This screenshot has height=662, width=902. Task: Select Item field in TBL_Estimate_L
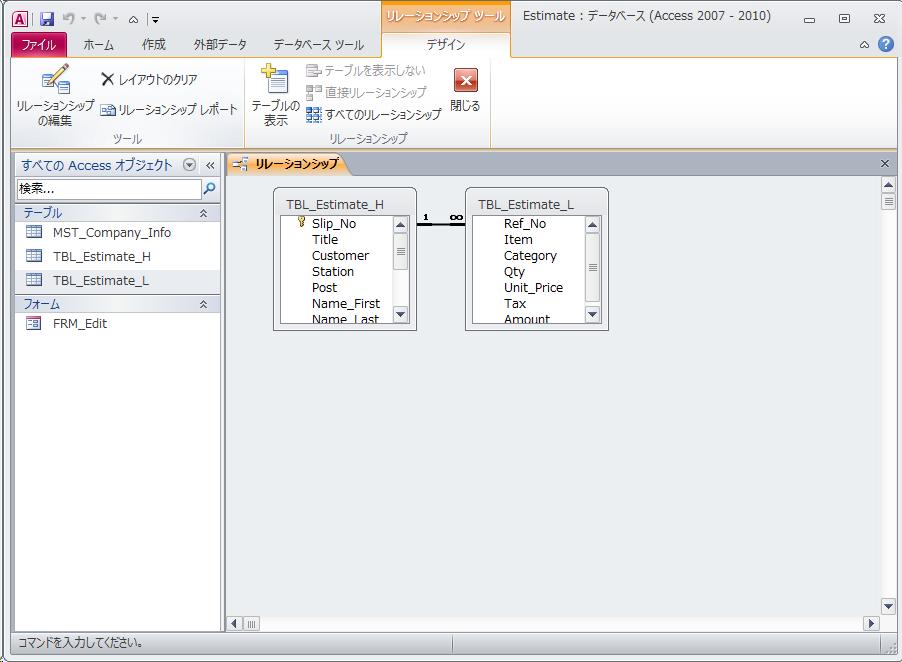pos(518,240)
